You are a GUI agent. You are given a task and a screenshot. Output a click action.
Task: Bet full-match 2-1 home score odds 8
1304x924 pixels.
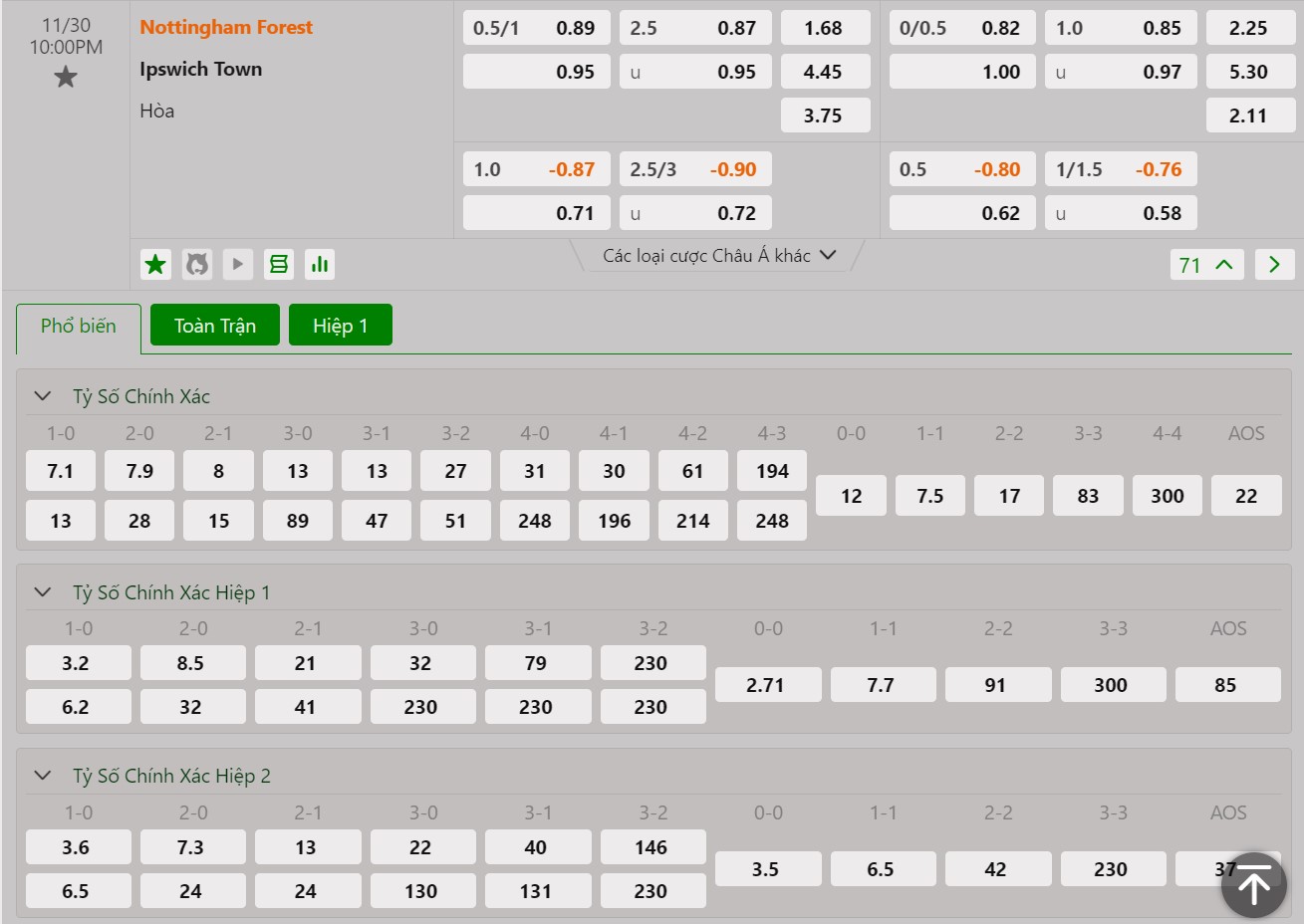click(218, 471)
